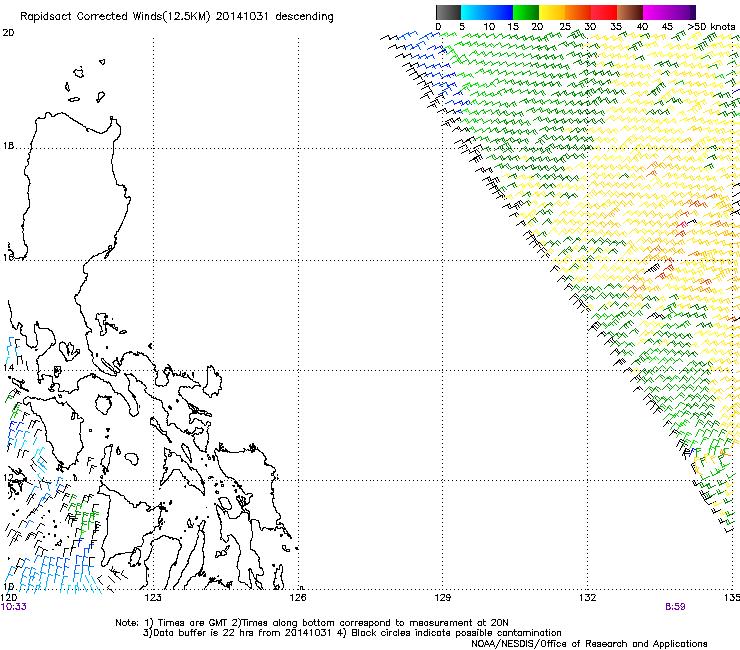The image size is (740, 650).
Task: Click the dark purple over-50-knots swatch
Action: tap(693, 12)
